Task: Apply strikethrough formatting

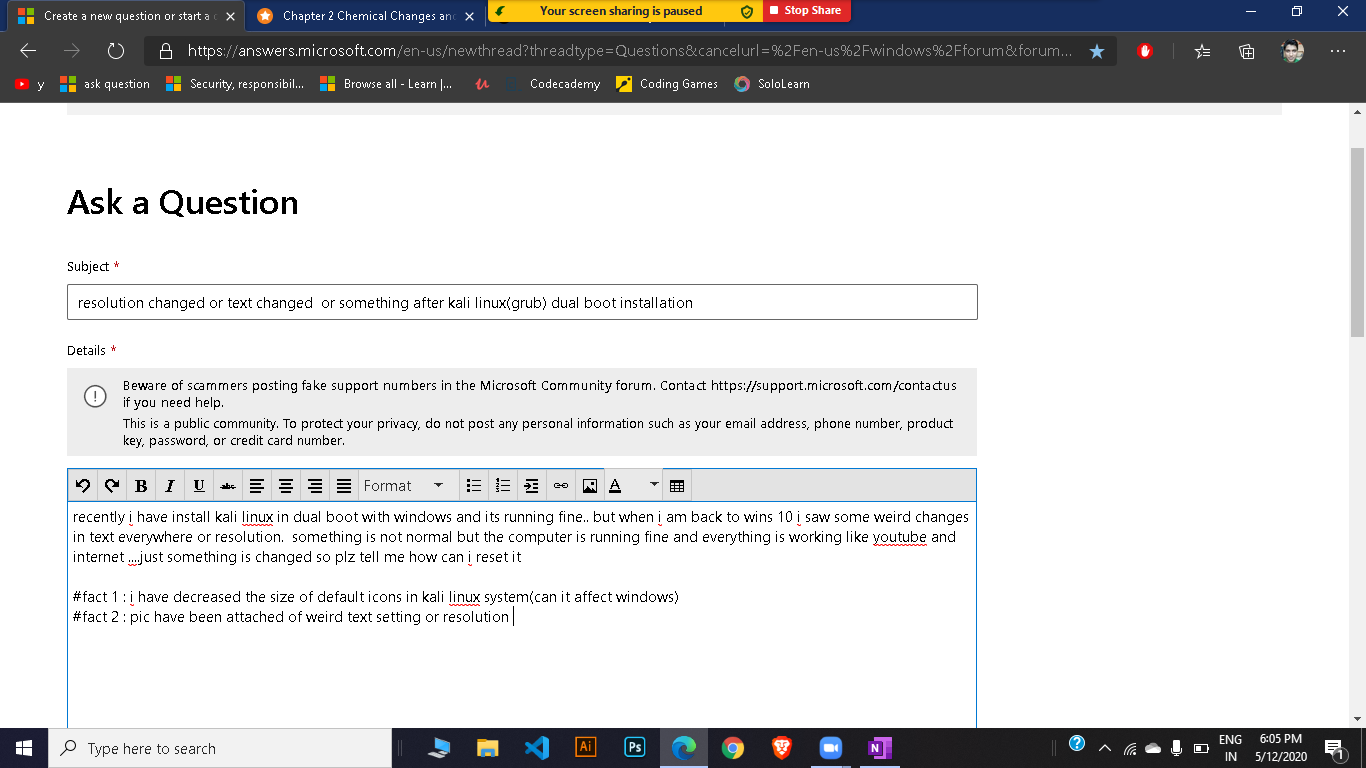Action: coord(228,486)
